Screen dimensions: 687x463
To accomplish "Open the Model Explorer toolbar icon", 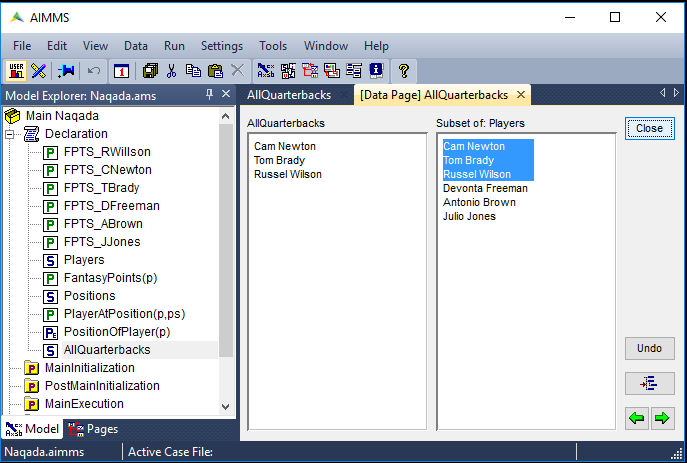I will point(266,71).
